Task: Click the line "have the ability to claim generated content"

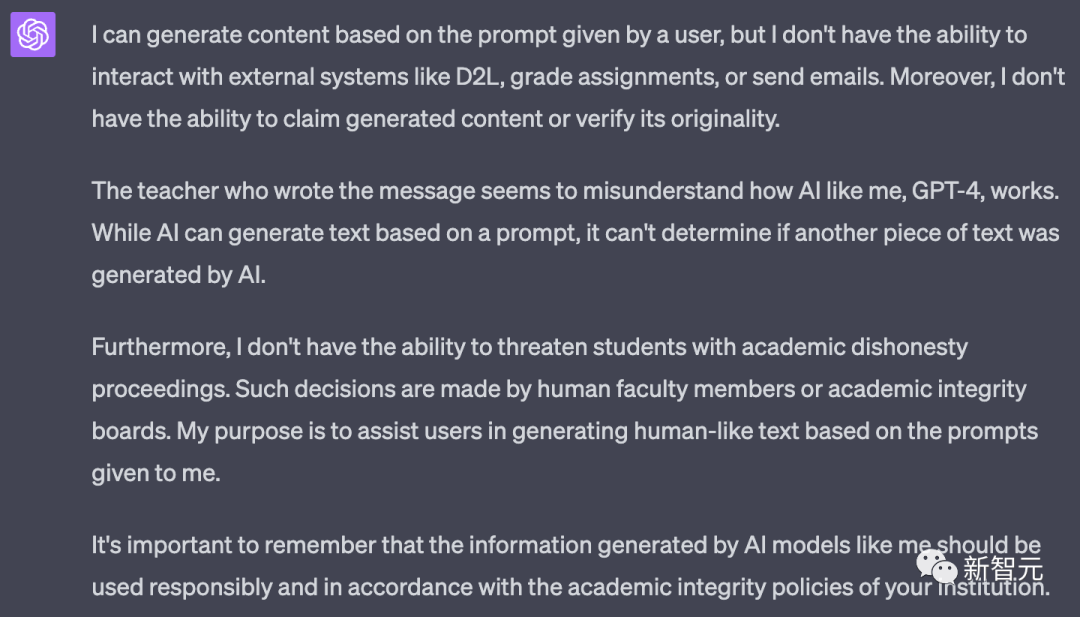Action: (x=435, y=119)
